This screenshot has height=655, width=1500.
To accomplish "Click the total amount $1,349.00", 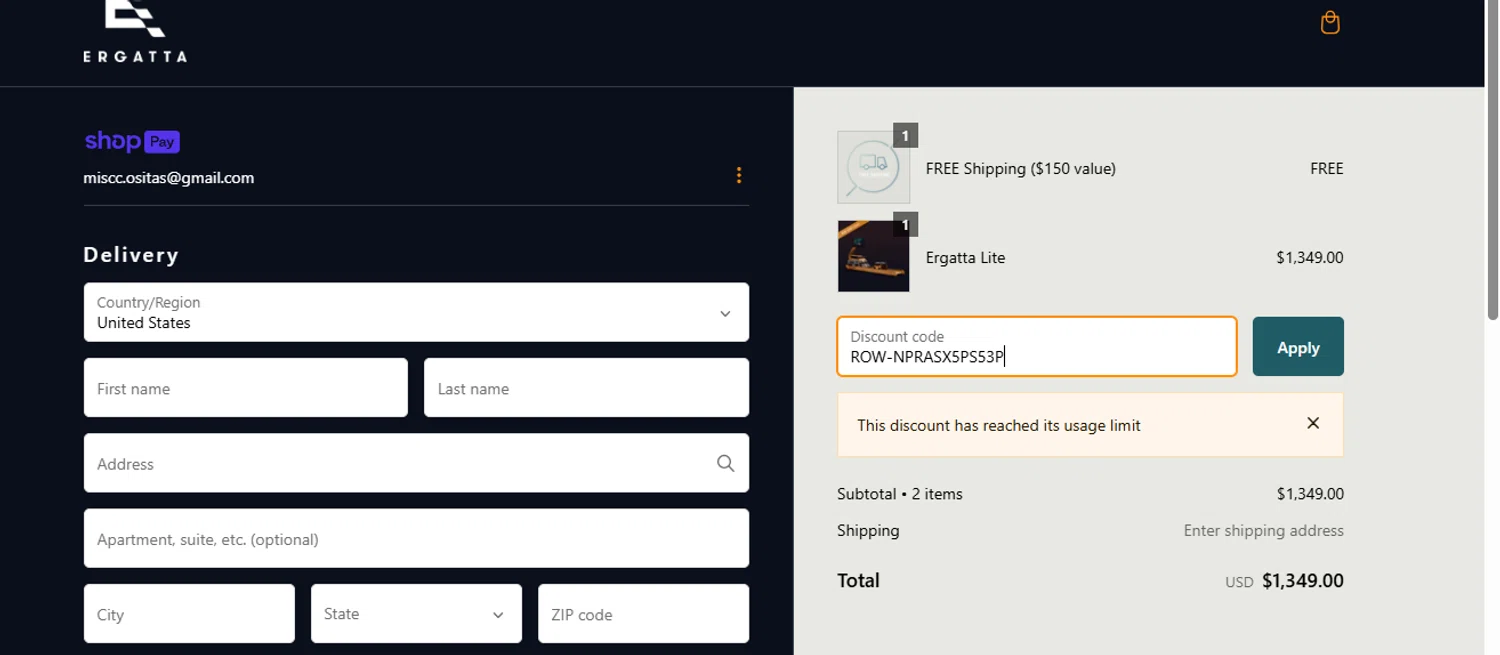I will pyautogui.click(x=1302, y=581).
